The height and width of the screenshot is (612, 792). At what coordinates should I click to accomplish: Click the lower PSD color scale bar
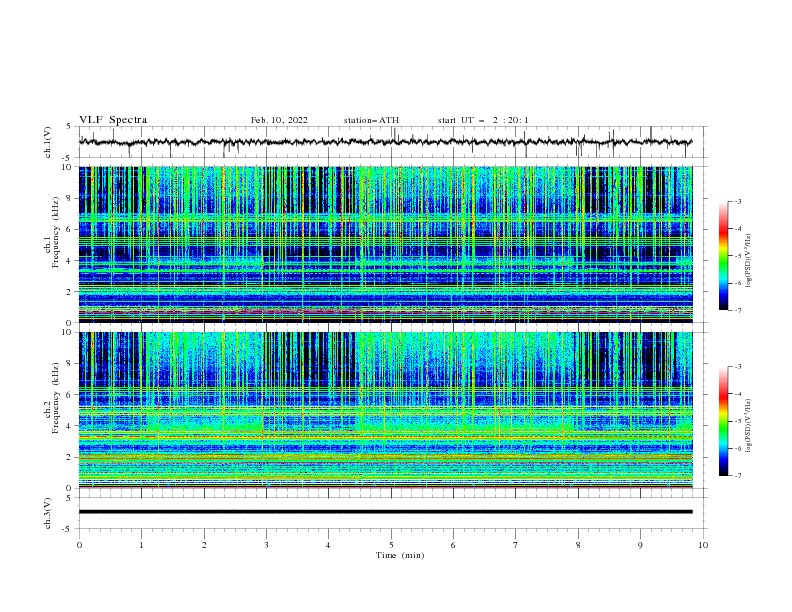724,421
